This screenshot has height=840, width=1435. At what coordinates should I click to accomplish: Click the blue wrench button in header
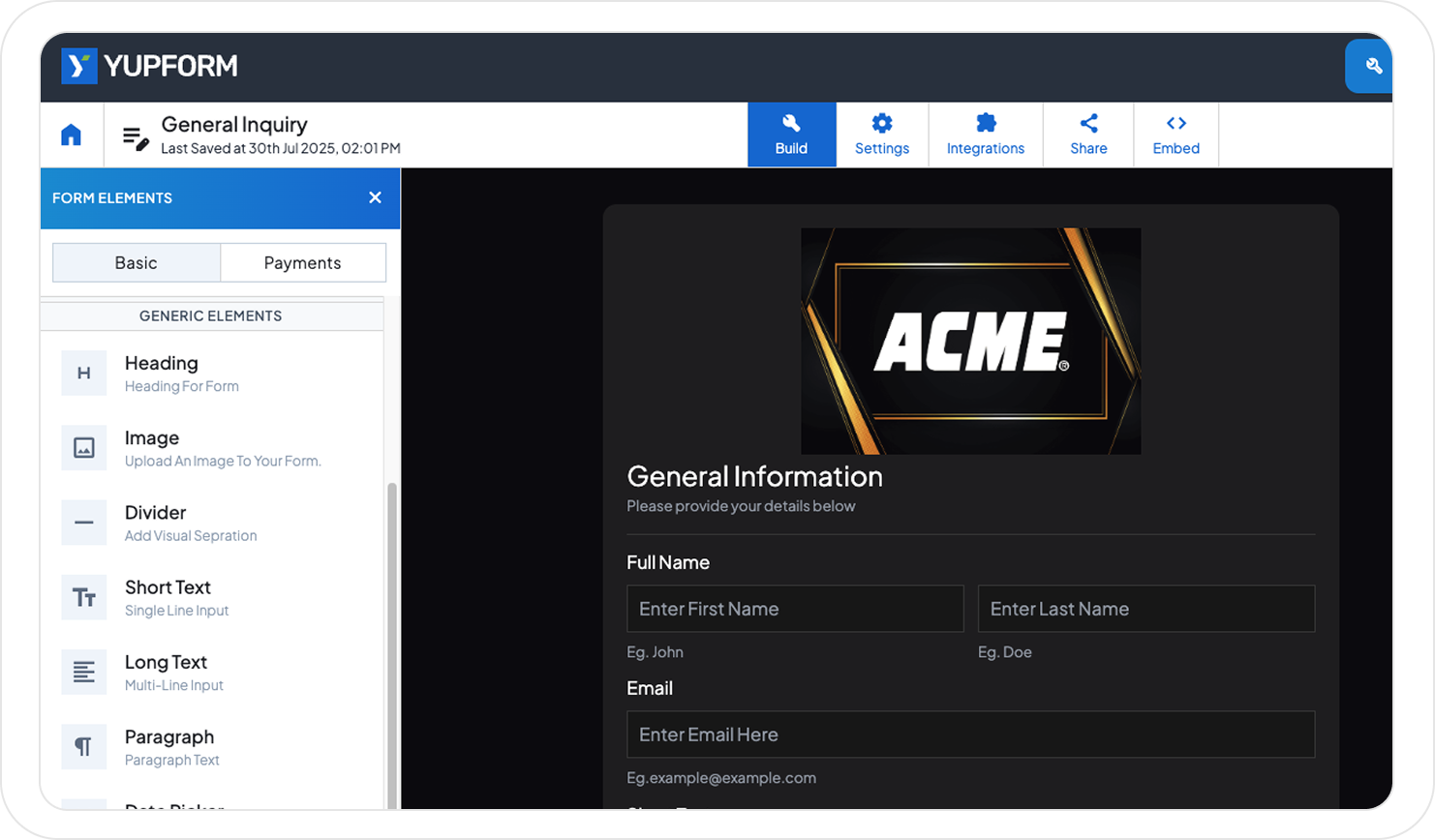coord(1371,66)
